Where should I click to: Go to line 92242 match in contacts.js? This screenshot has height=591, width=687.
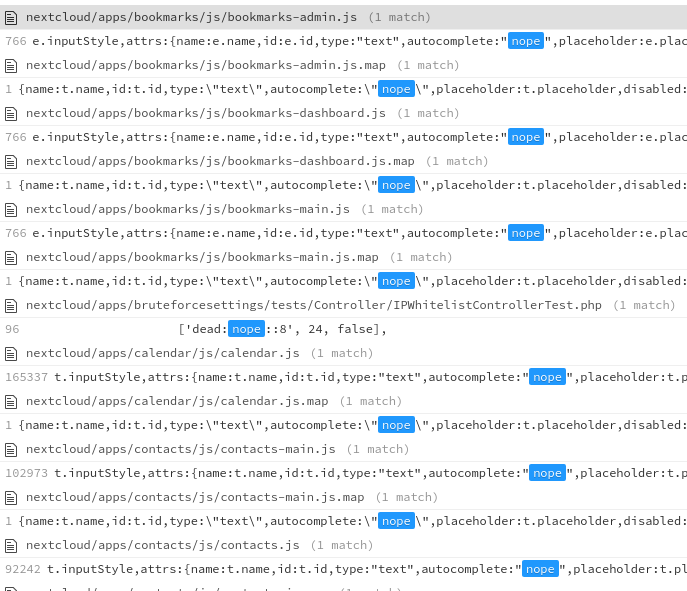point(344,569)
